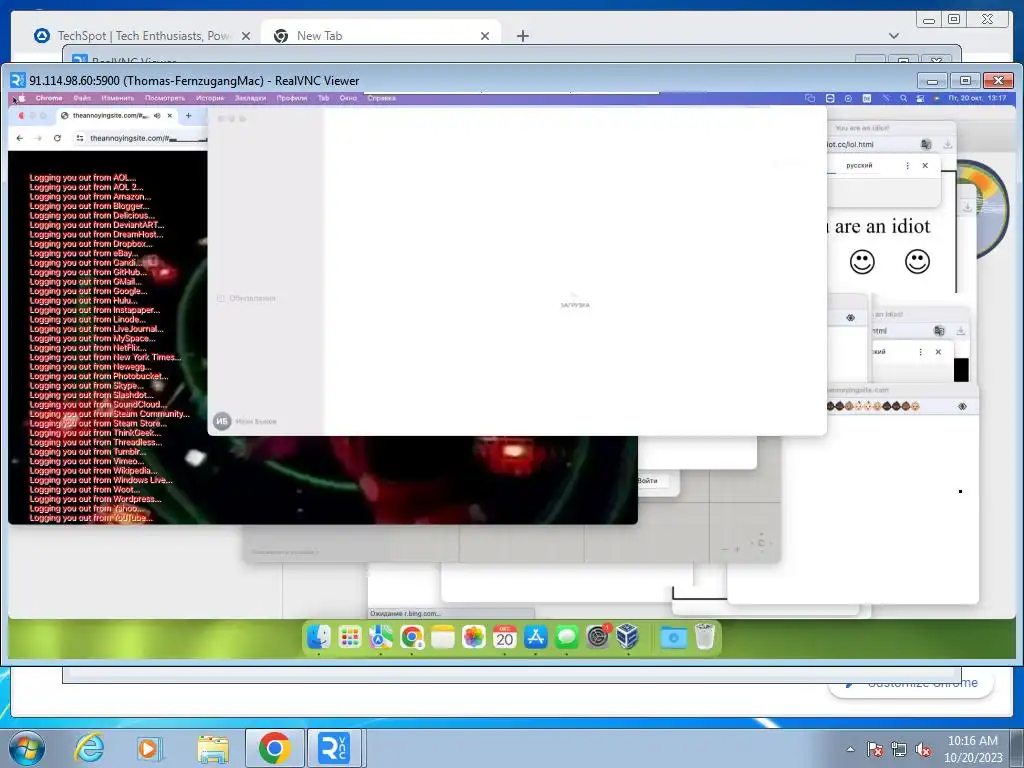Launch Internet Explorer from Windows taskbar
This screenshot has width=1024, height=768.
point(89,748)
